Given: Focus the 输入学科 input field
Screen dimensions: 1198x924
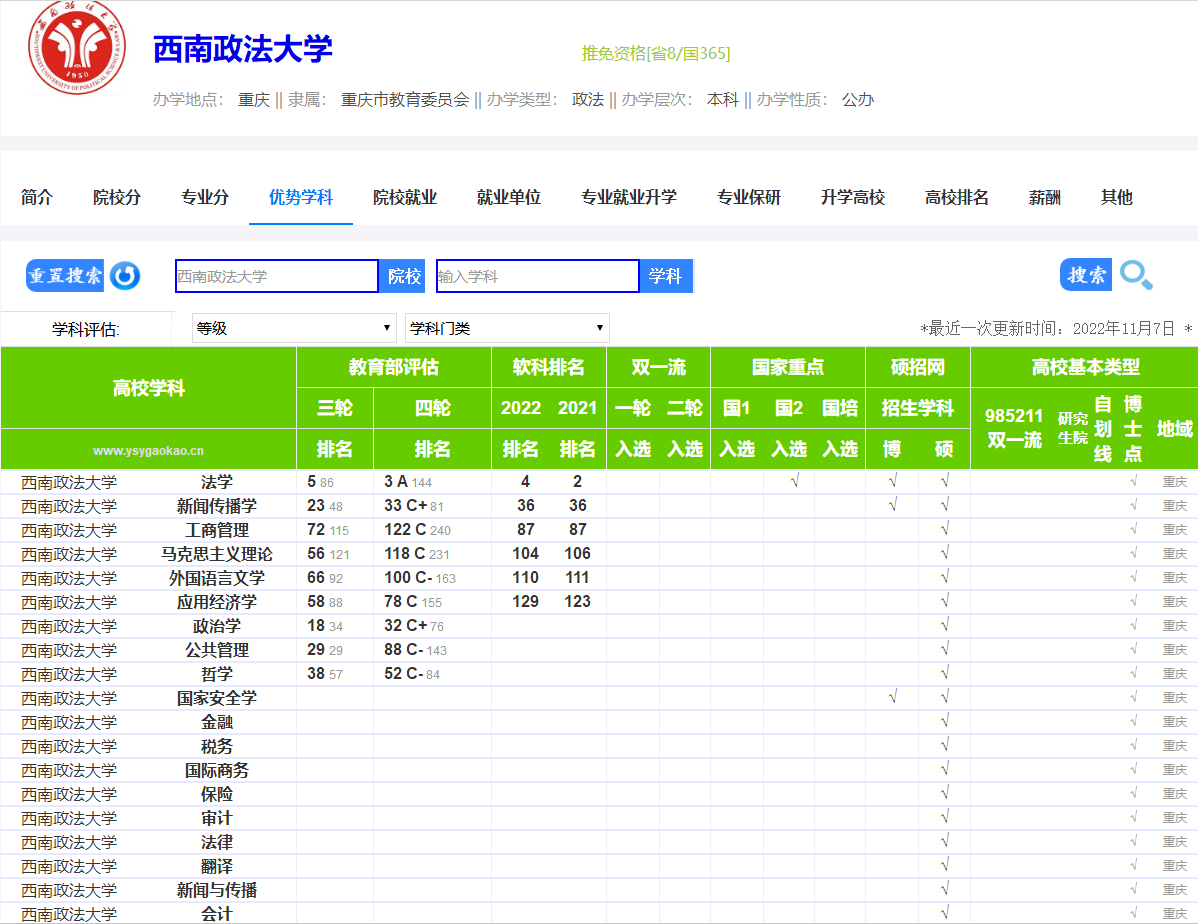Looking at the screenshot, I should point(538,276).
